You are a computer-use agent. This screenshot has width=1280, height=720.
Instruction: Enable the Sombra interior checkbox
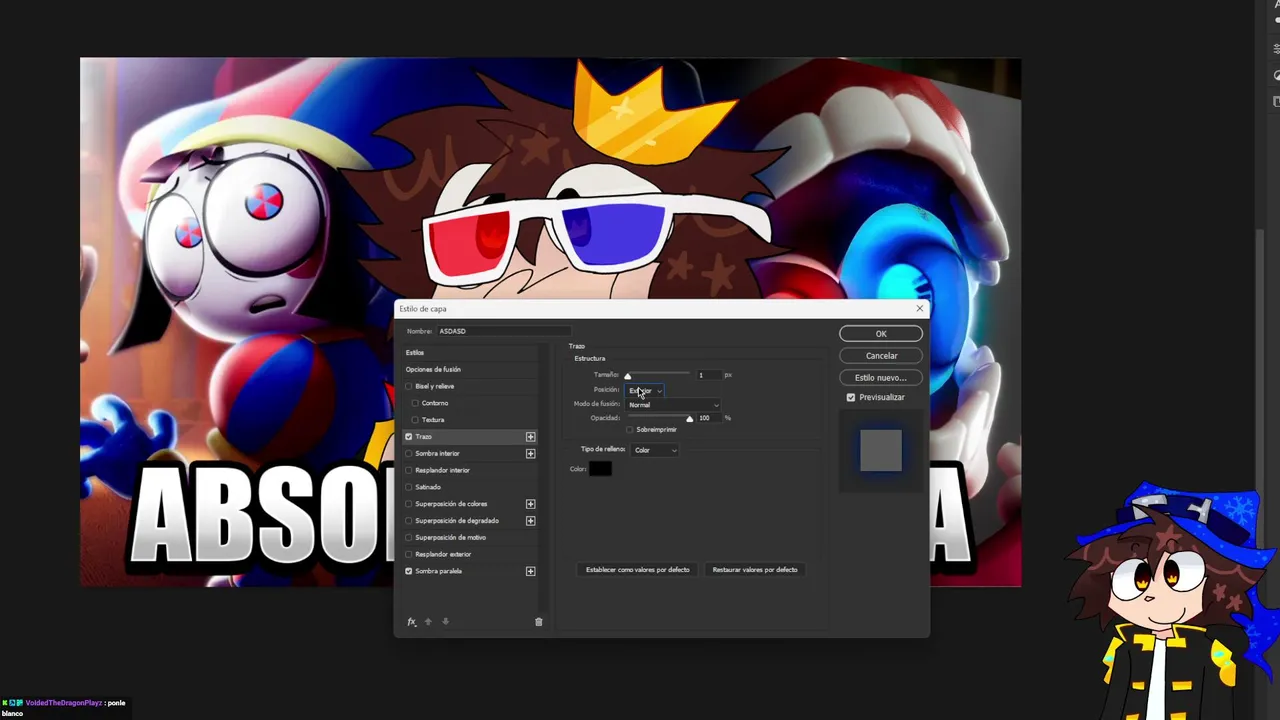tap(408, 454)
